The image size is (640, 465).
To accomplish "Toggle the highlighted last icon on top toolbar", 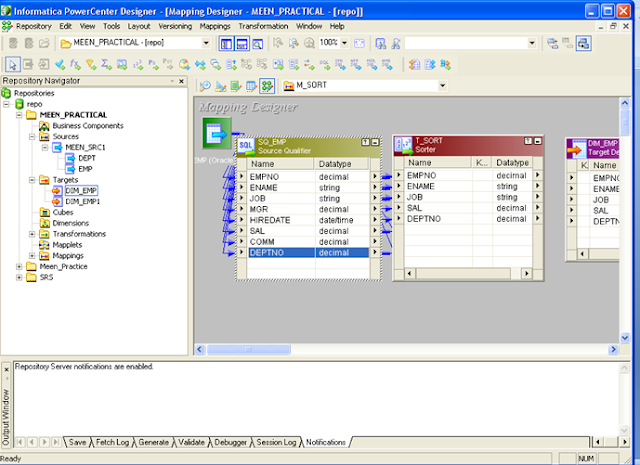I will tap(584, 43).
